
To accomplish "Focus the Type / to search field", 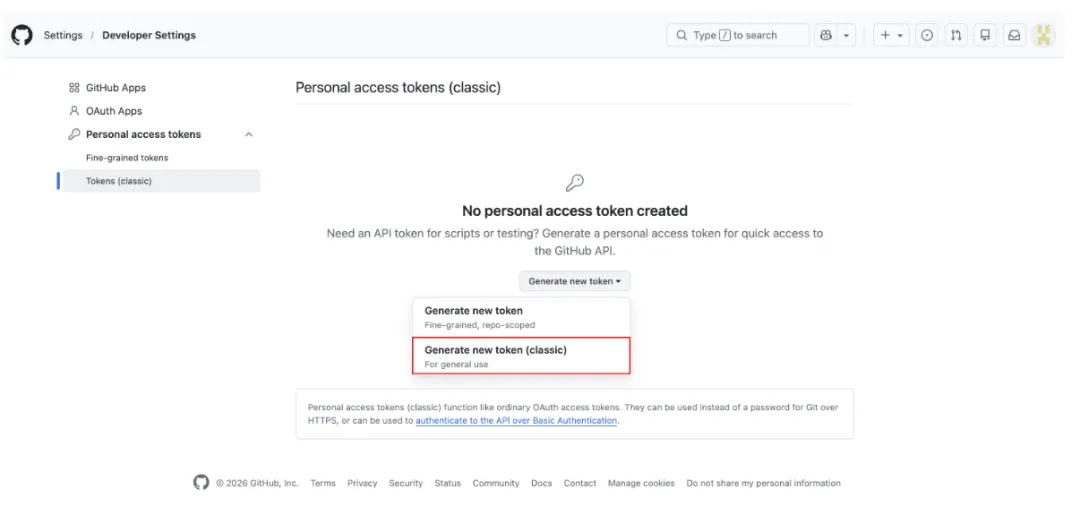I will 738,35.
